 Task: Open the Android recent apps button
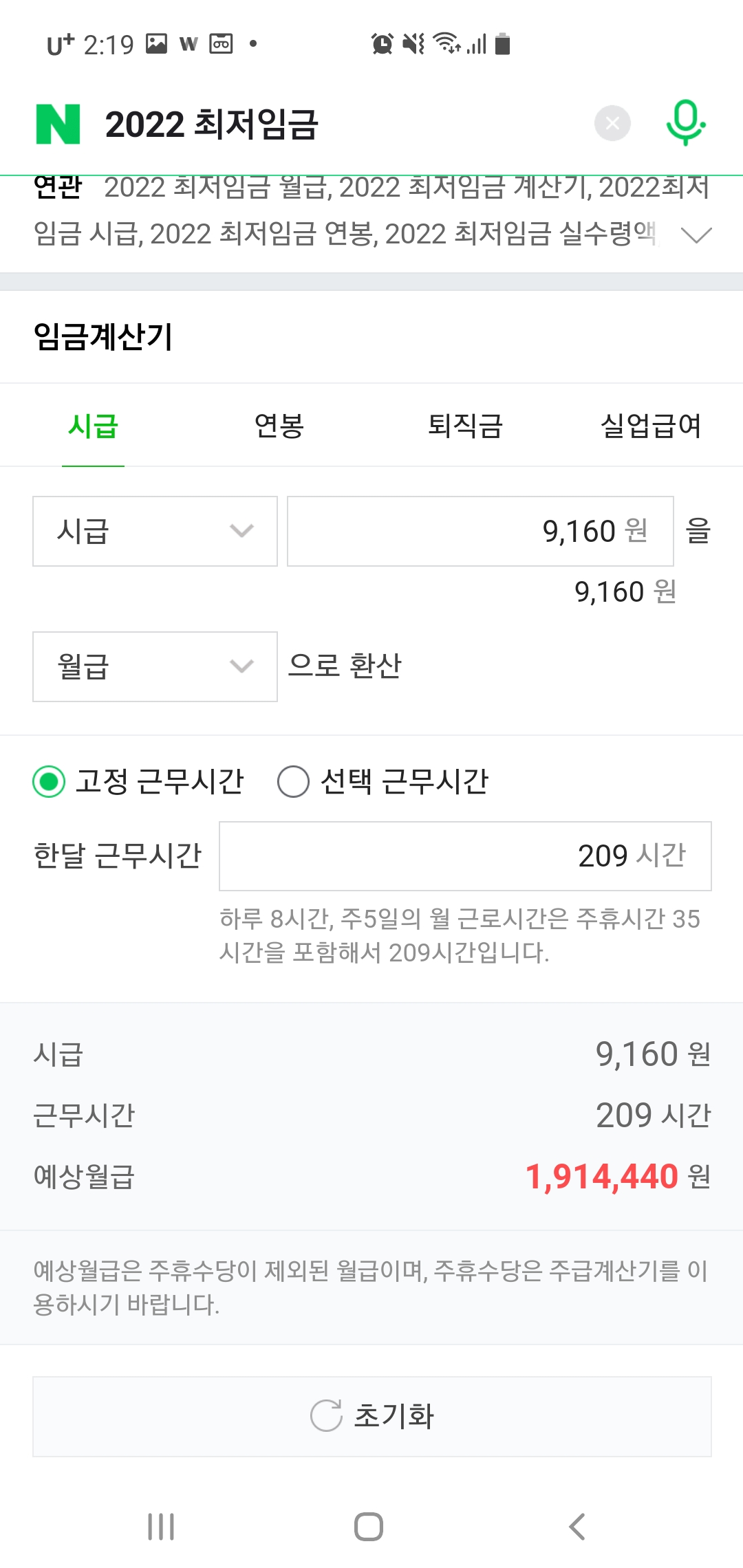(161, 1527)
